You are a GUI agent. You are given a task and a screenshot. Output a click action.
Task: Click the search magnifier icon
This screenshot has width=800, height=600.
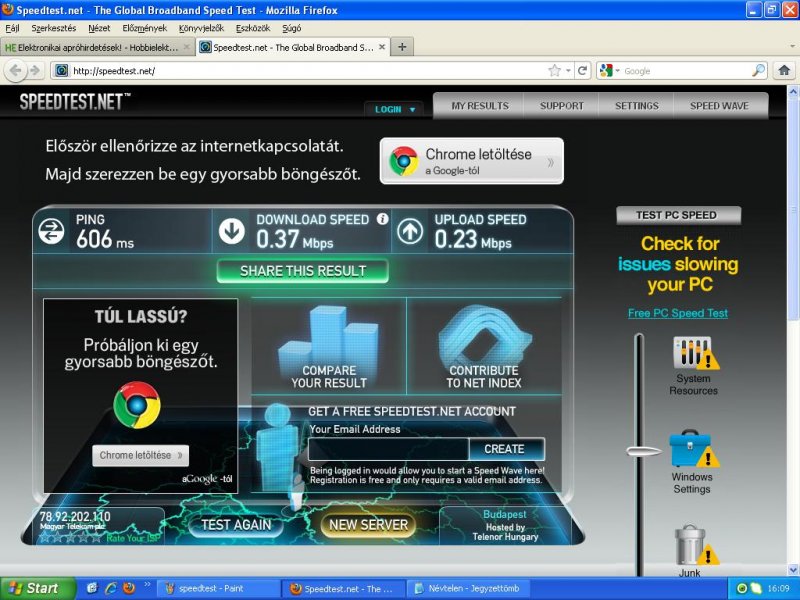(759, 70)
